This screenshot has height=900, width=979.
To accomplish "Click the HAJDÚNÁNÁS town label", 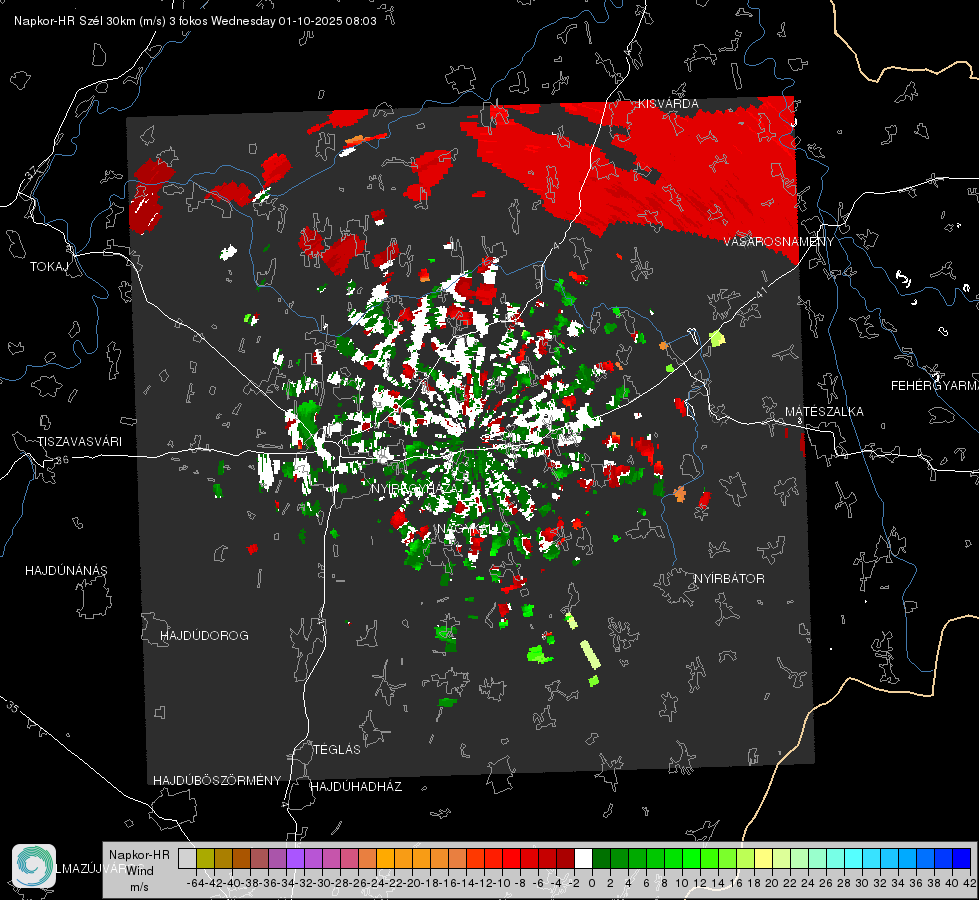I will (x=66, y=570).
